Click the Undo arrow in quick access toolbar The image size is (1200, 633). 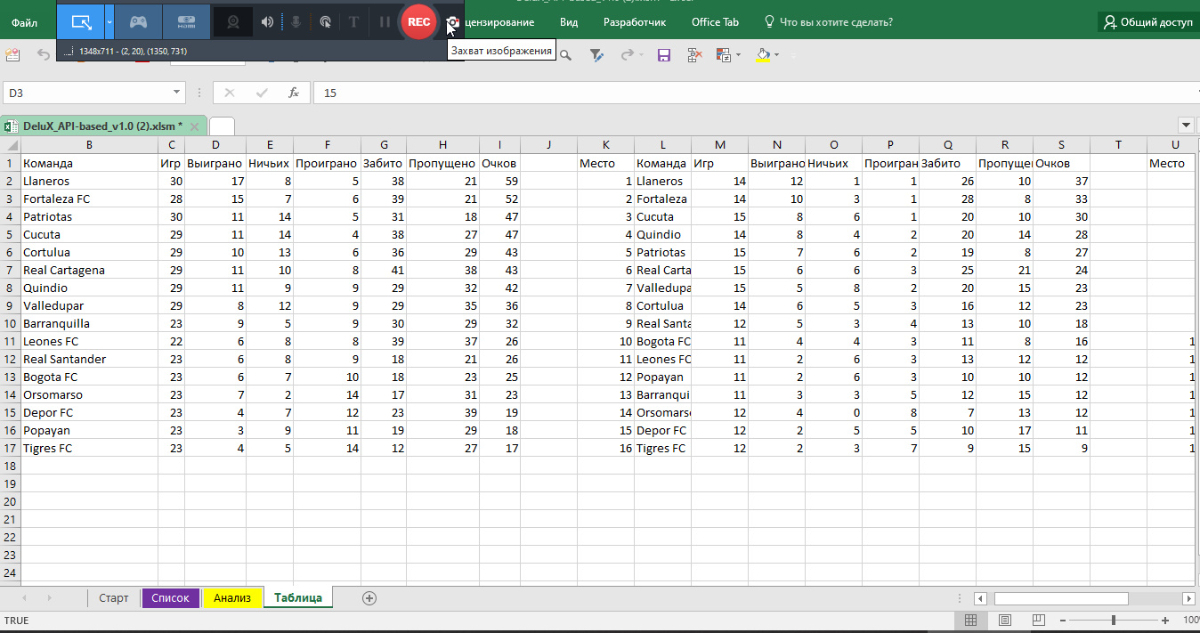tap(43, 55)
